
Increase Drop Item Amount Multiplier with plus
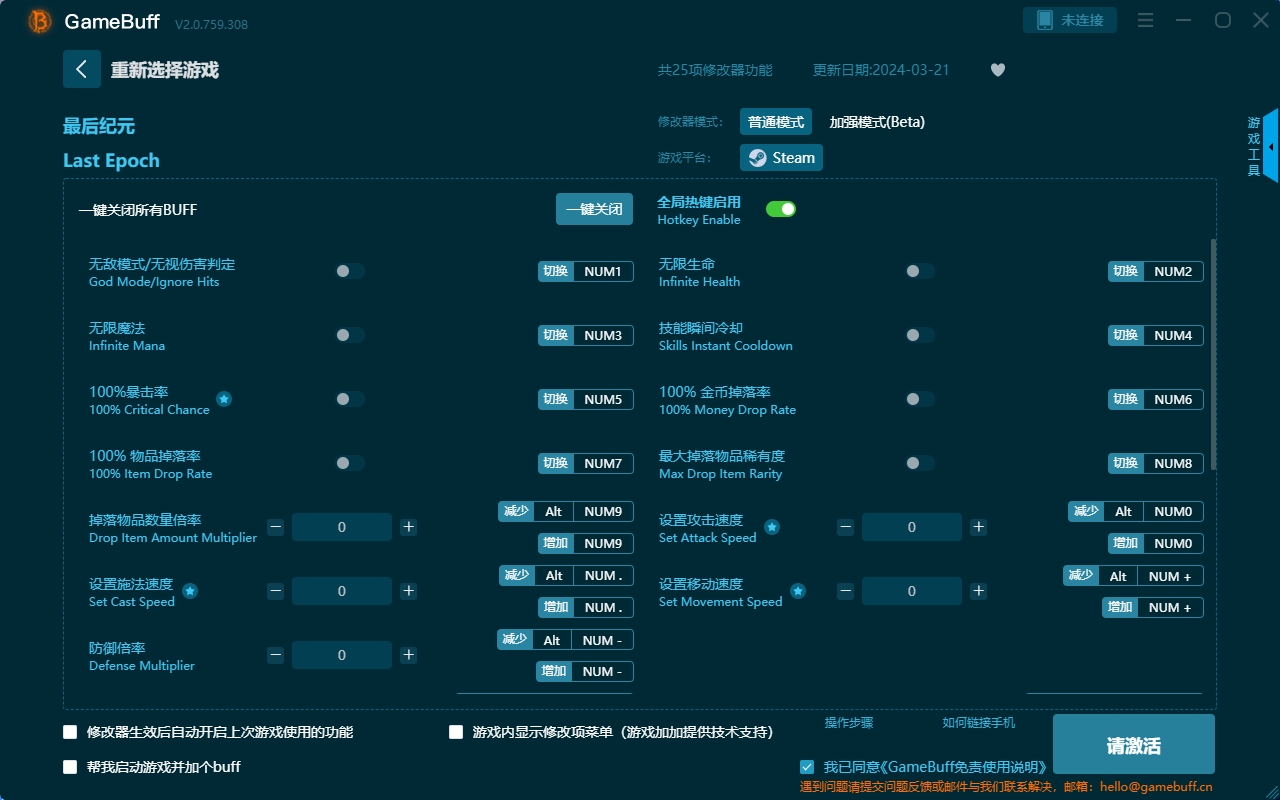point(408,527)
